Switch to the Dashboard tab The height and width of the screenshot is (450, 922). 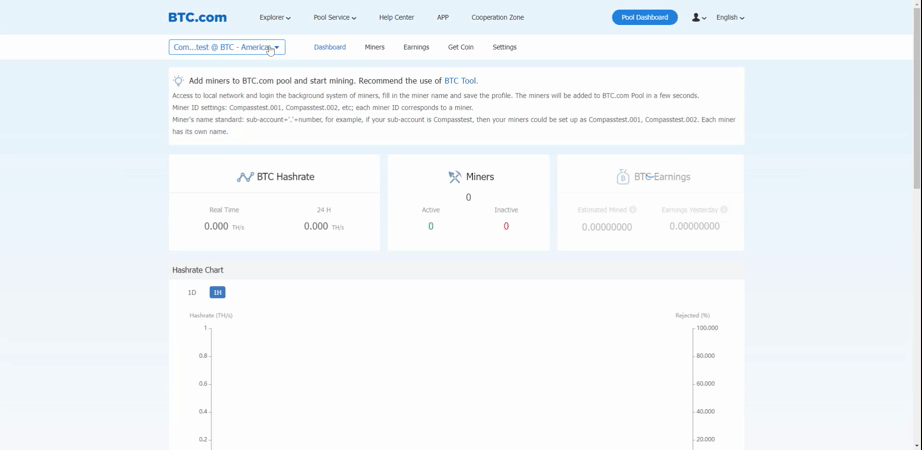(330, 47)
